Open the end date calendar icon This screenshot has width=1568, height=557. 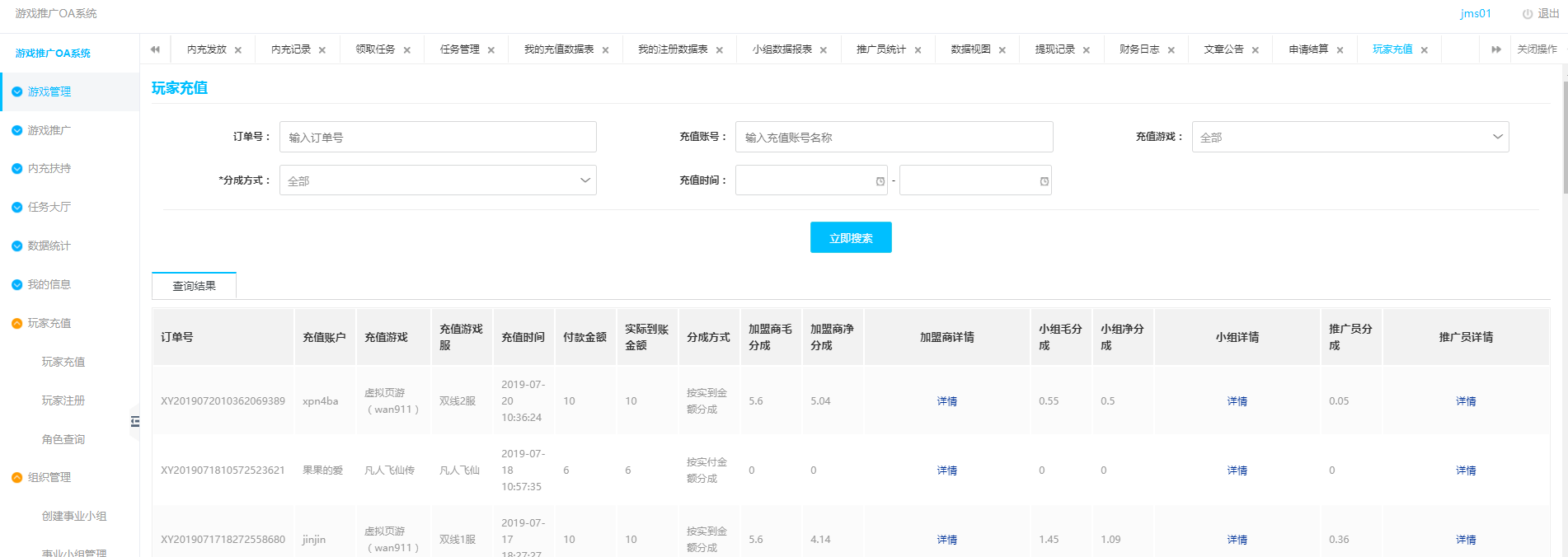point(1044,181)
